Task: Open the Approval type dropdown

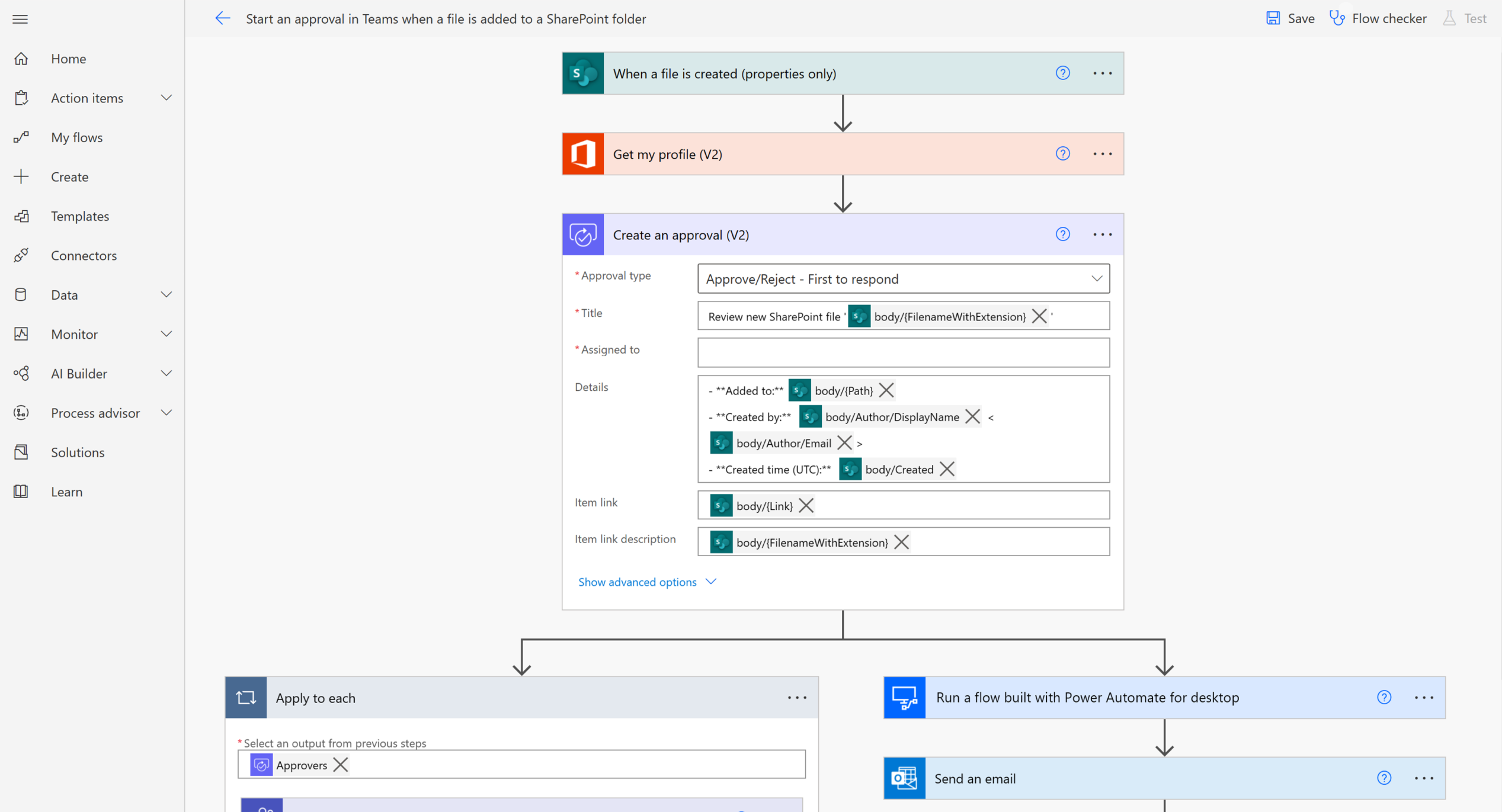Action: pos(904,278)
